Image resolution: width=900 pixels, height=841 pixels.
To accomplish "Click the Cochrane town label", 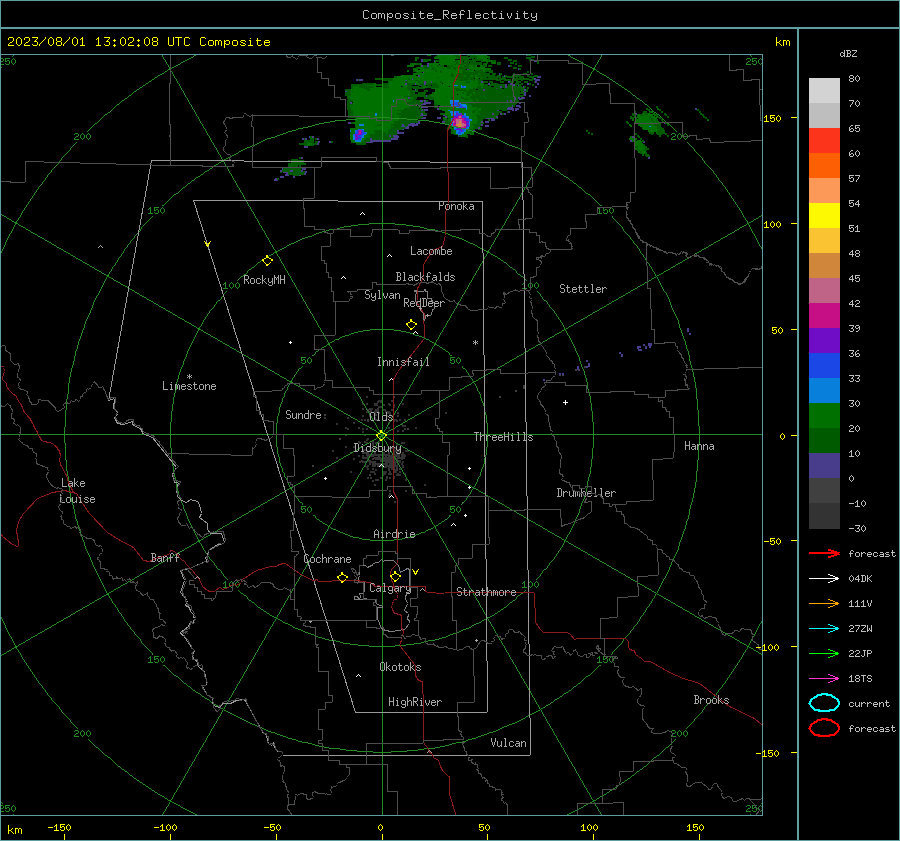I will click(x=327, y=559).
